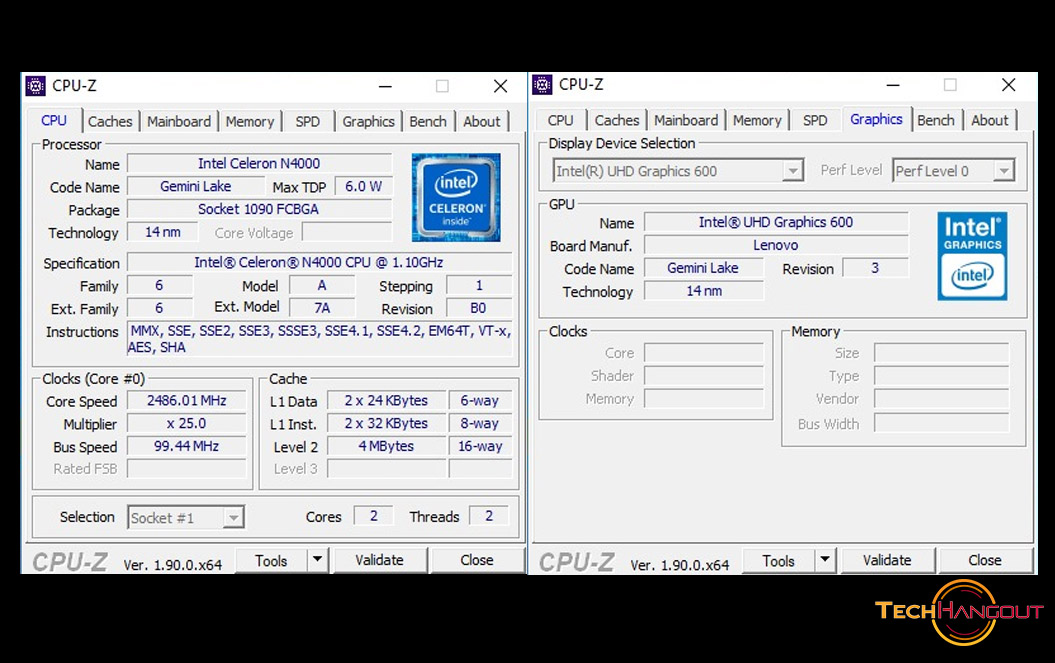Image resolution: width=1055 pixels, height=663 pixels.
Task: Click the Validate button in right window
Action: (x=887, y=560)
